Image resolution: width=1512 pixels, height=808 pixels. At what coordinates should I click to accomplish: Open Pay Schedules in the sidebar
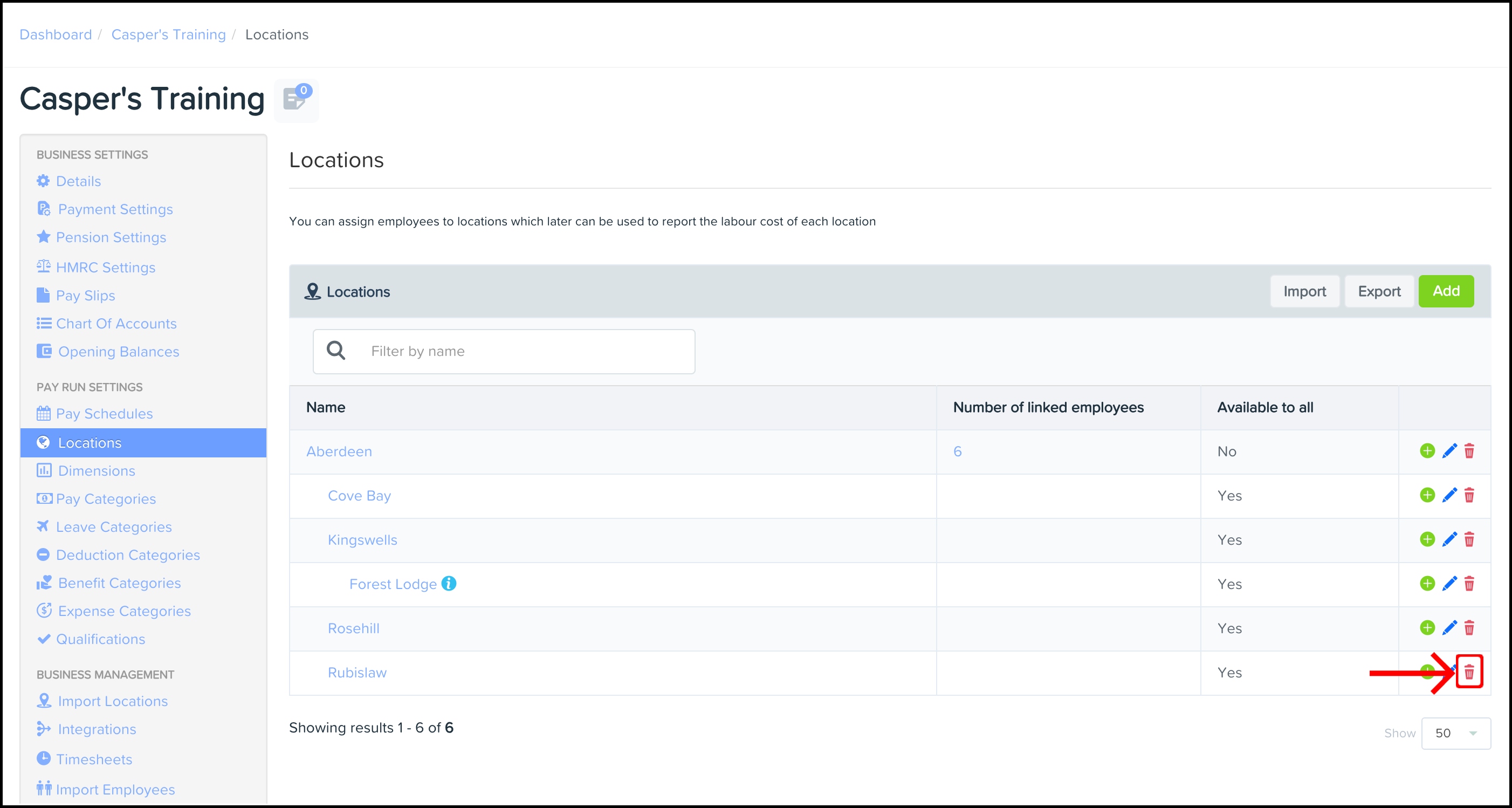[104, 413]
